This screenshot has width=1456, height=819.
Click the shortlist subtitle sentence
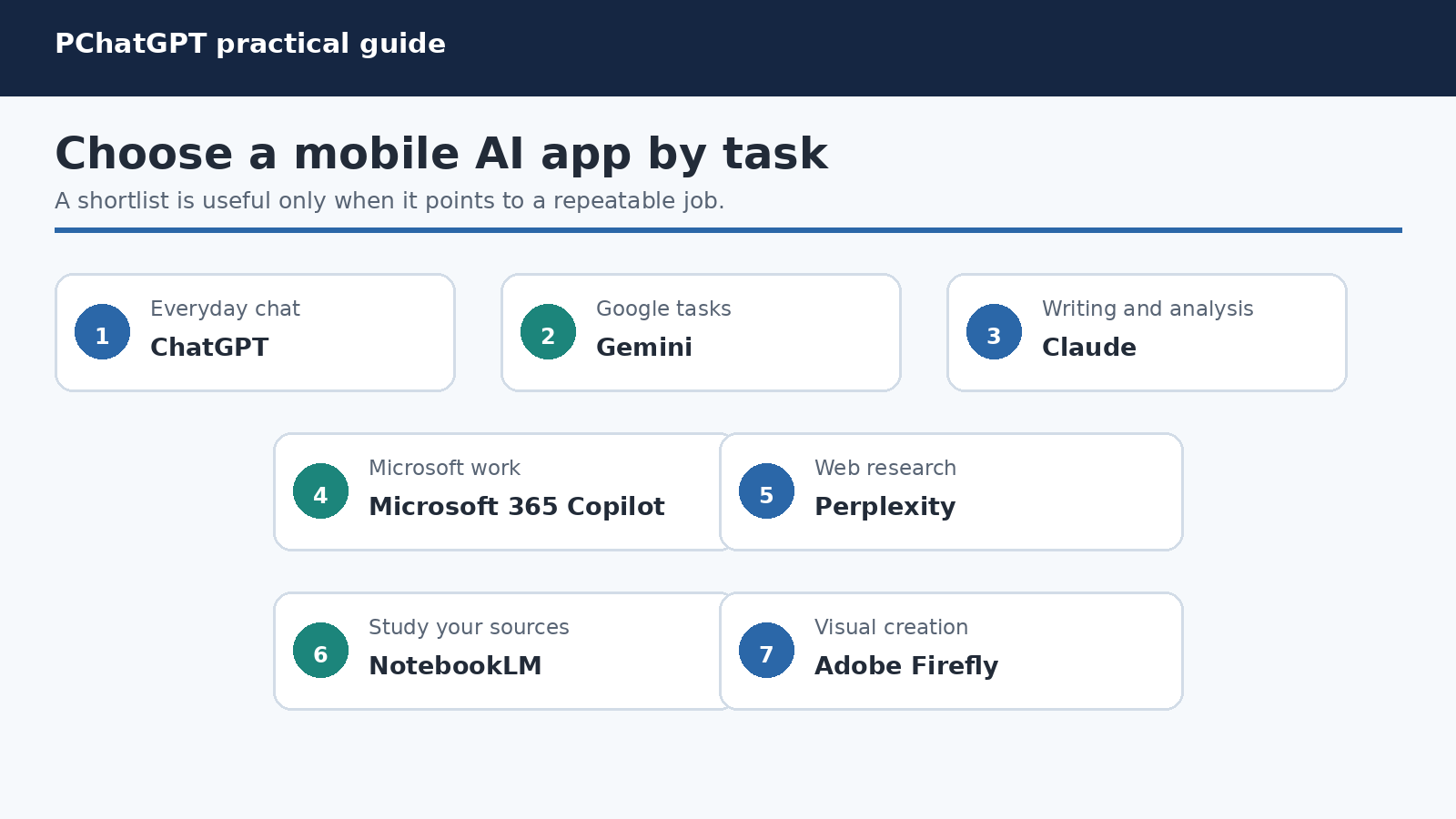(389, 201)
